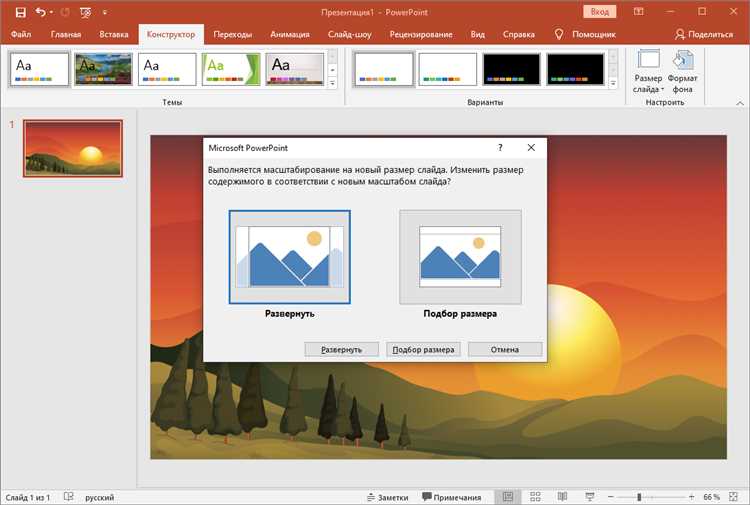Fit the slide to the current window icon
The height and width of the screenshot is (505, 750).
click(x=733, y=497)
